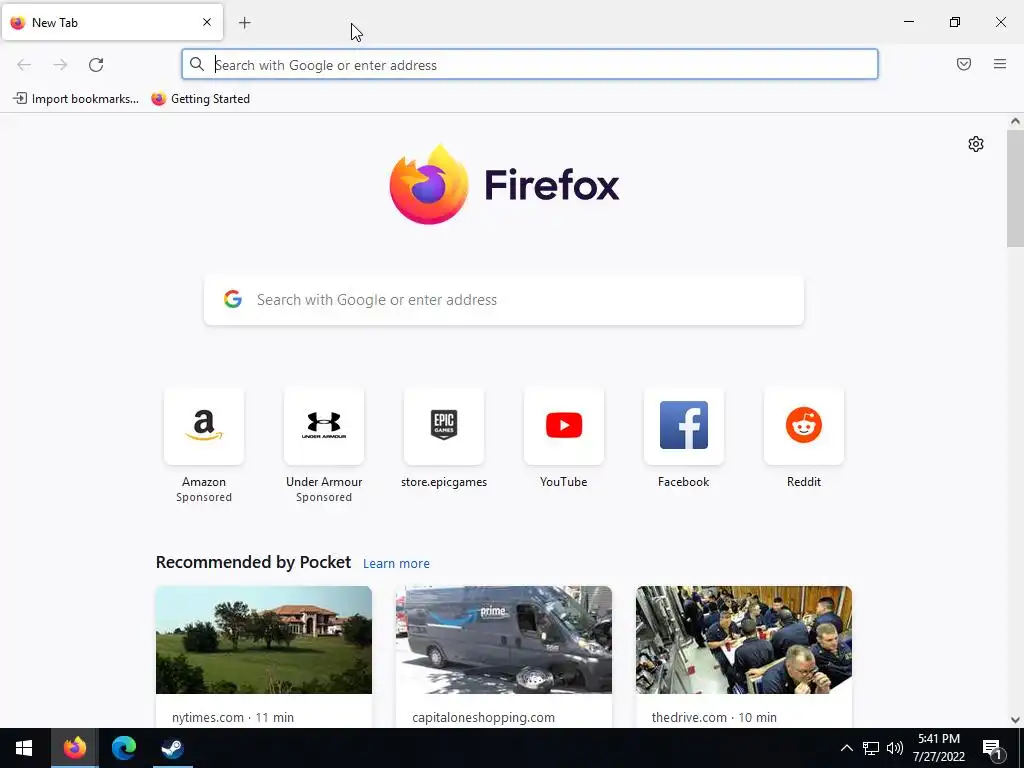
Task: Minimize the Firefox window
Action: point(908,22)
